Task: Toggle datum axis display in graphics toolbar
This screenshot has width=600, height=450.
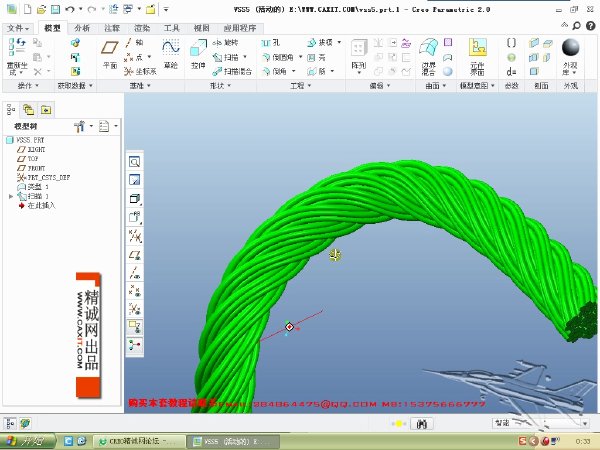Action: coord(135,273)
